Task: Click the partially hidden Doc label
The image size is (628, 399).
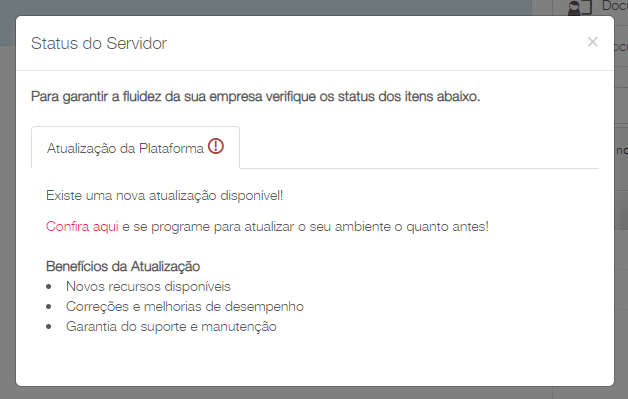Action: click(615, 6)
